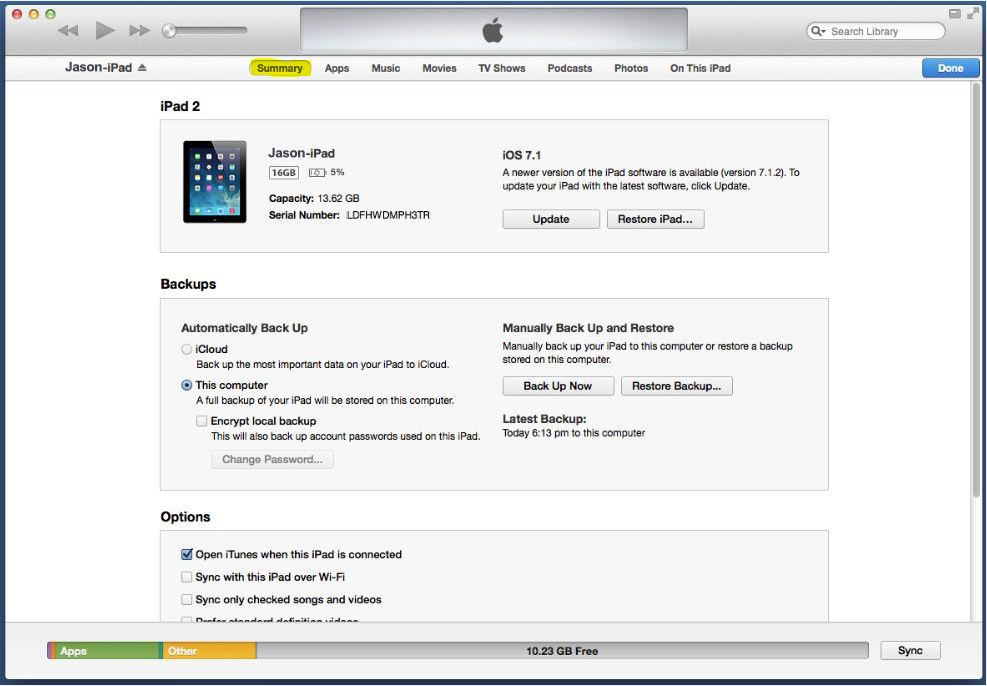
Task: Switch to the Photos tab
Action: (x=631, y=68)
